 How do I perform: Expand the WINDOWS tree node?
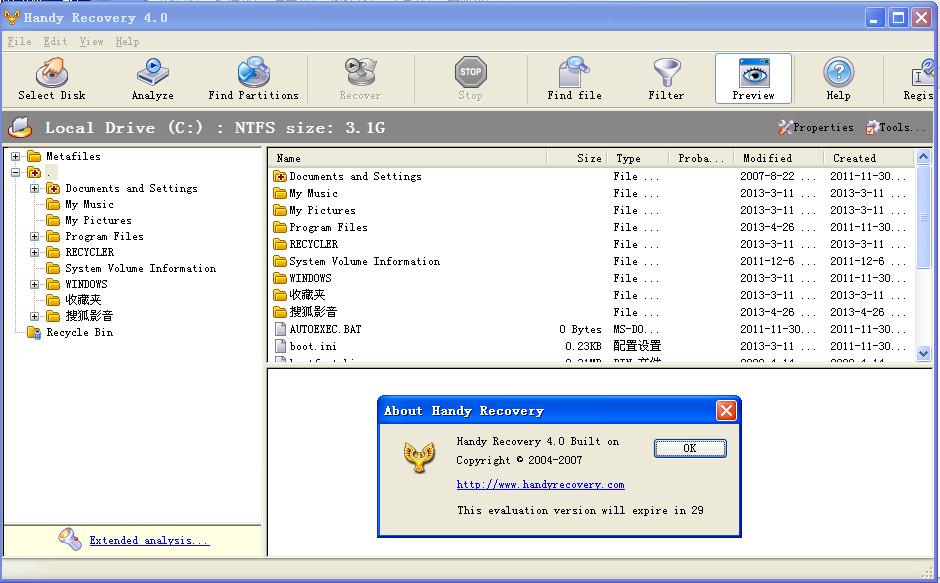click(x=35, y=284)
